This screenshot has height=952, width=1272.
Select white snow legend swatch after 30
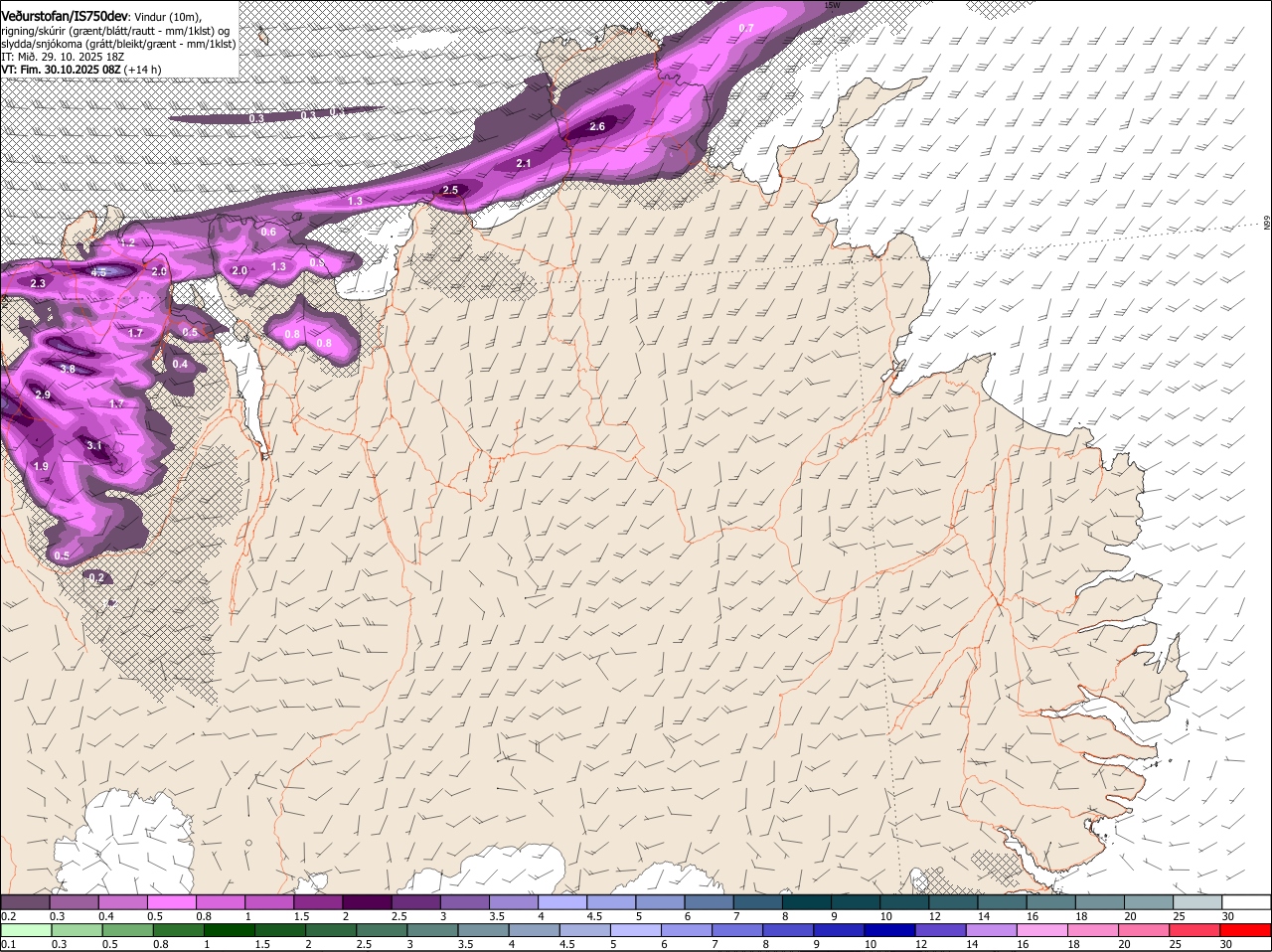[1247, 901]
